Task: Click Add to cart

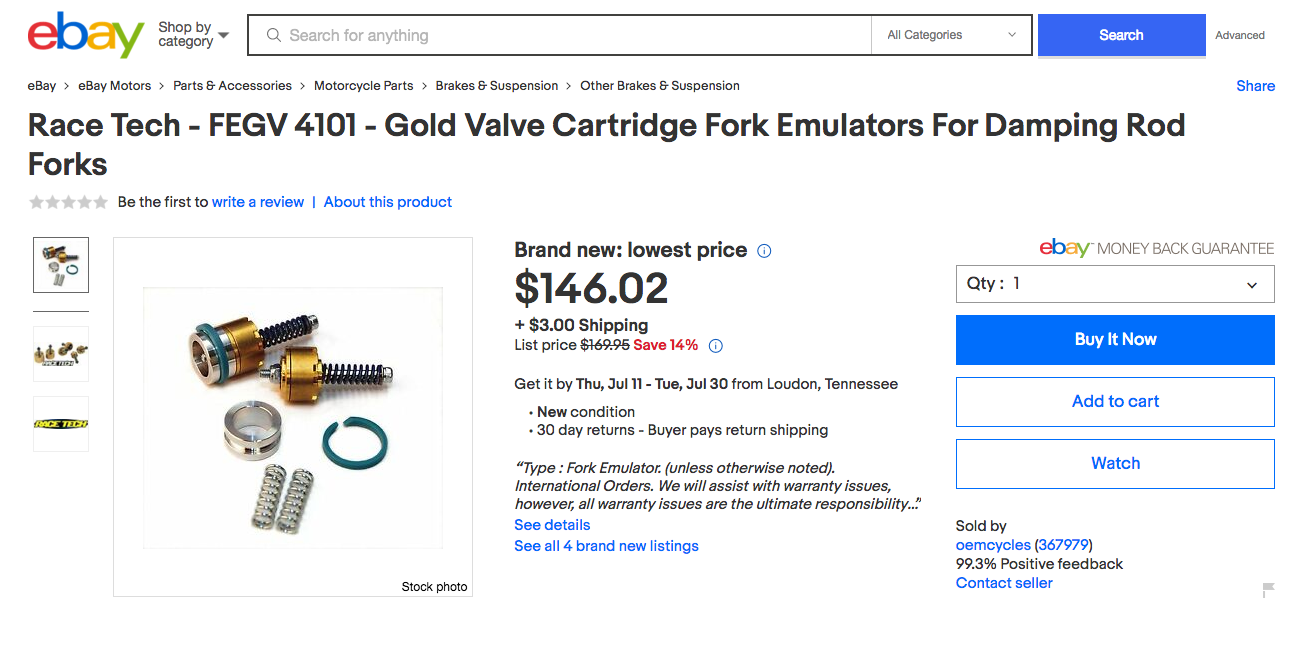Action: [1115, 402]
